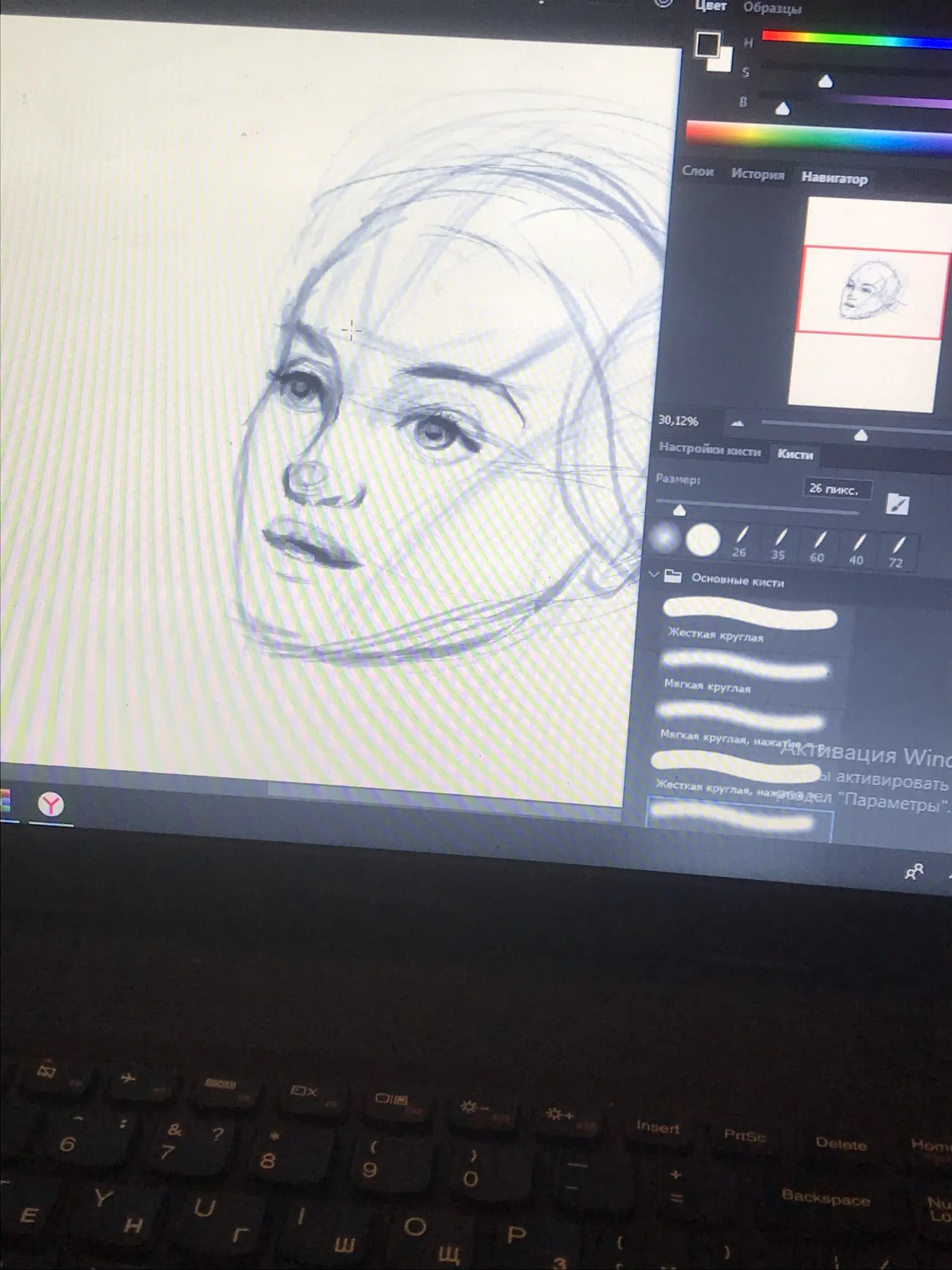Click the Основные кисти folder icon
The width and height of the screenshot is (952, 1270).
pos(673,577)
